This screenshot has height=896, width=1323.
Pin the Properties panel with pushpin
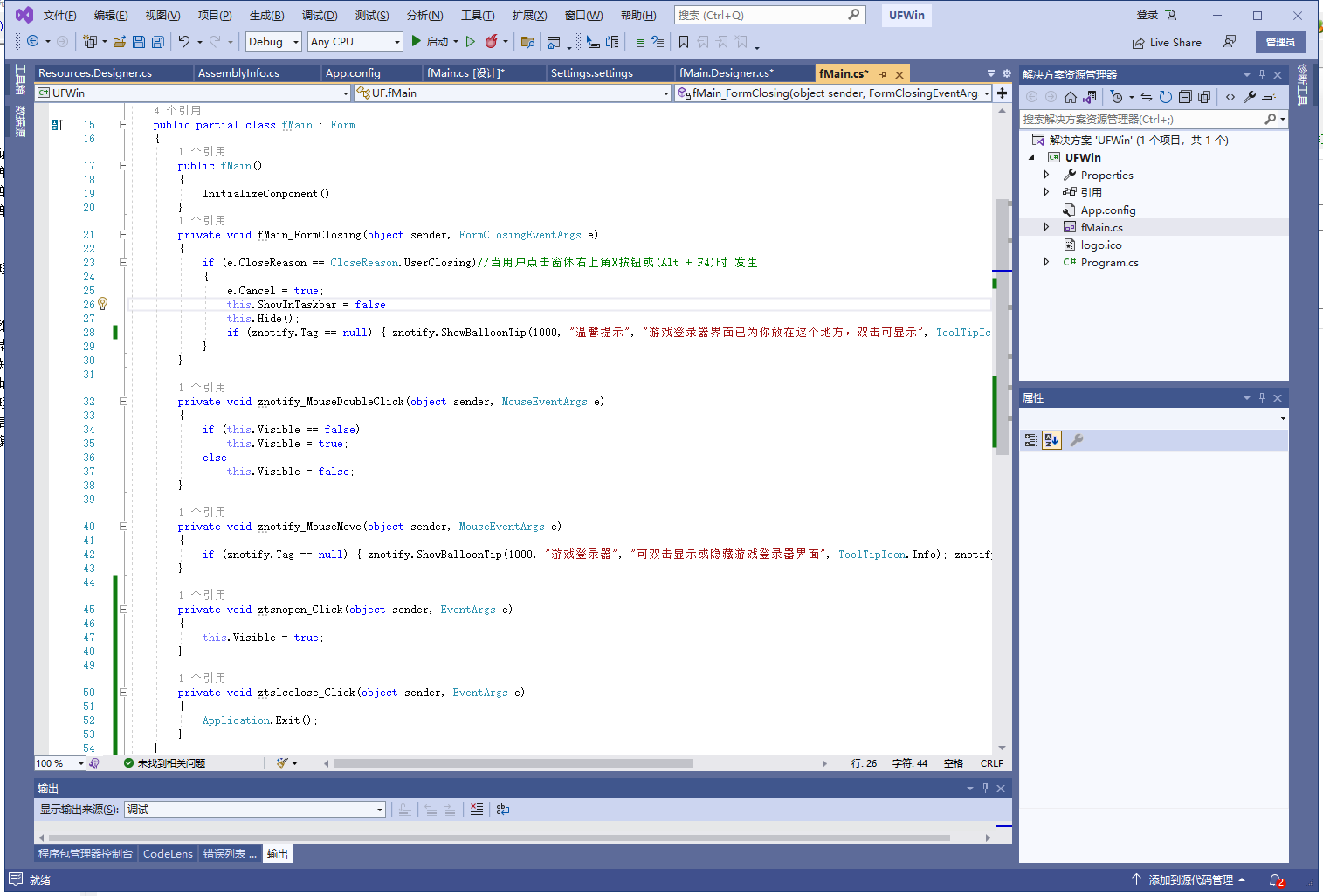(1262, 398)
